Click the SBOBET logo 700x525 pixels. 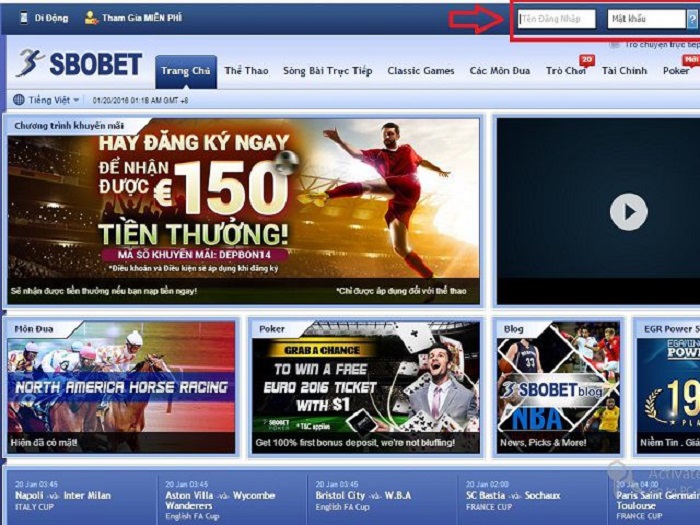pyautogui.click(x=78, y=65)
